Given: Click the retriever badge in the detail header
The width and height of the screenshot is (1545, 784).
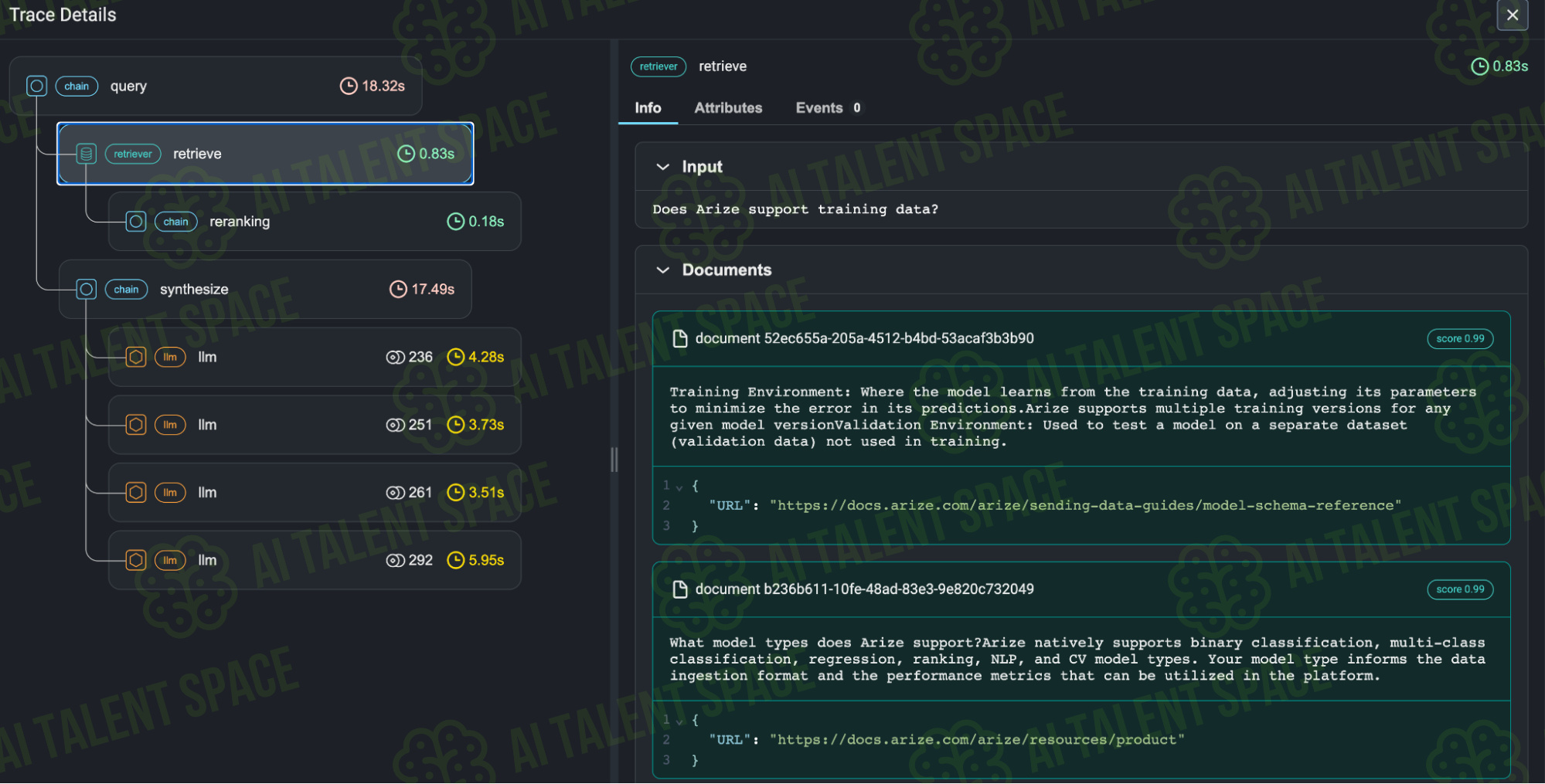Looking at the screenshot, I should click(658, 66).
